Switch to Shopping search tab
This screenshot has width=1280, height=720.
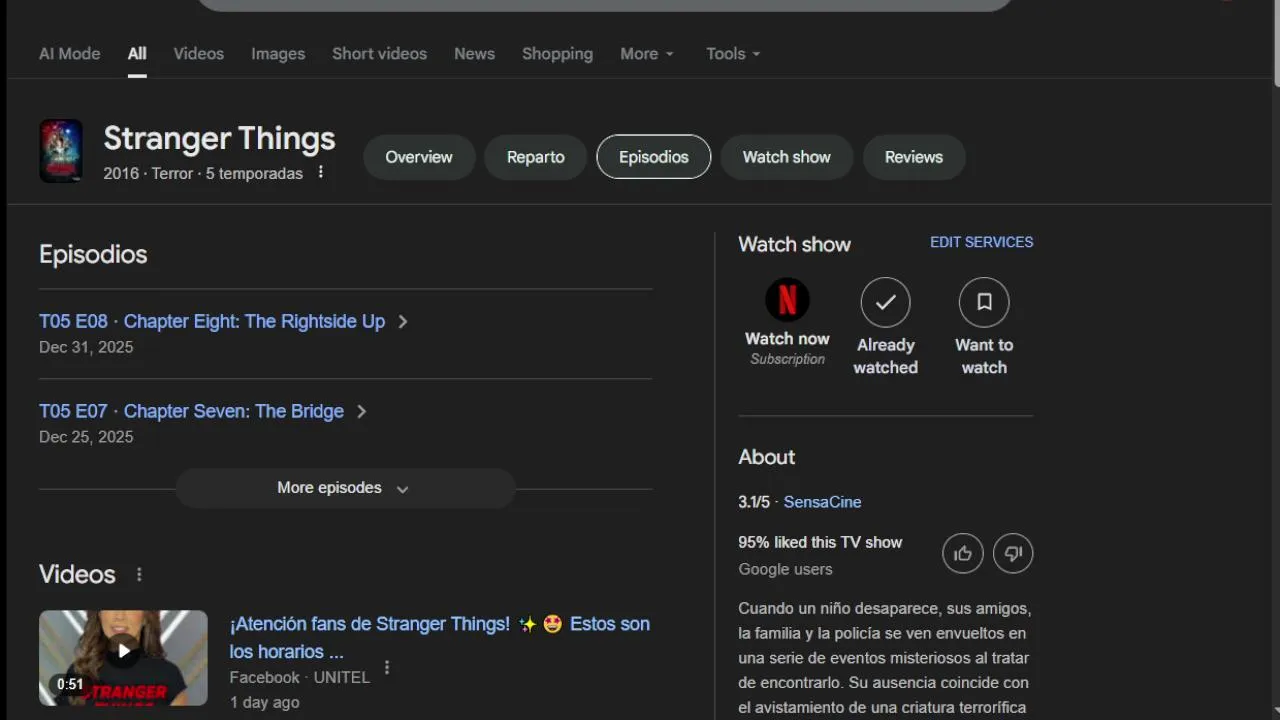click(x=557, y=54)
